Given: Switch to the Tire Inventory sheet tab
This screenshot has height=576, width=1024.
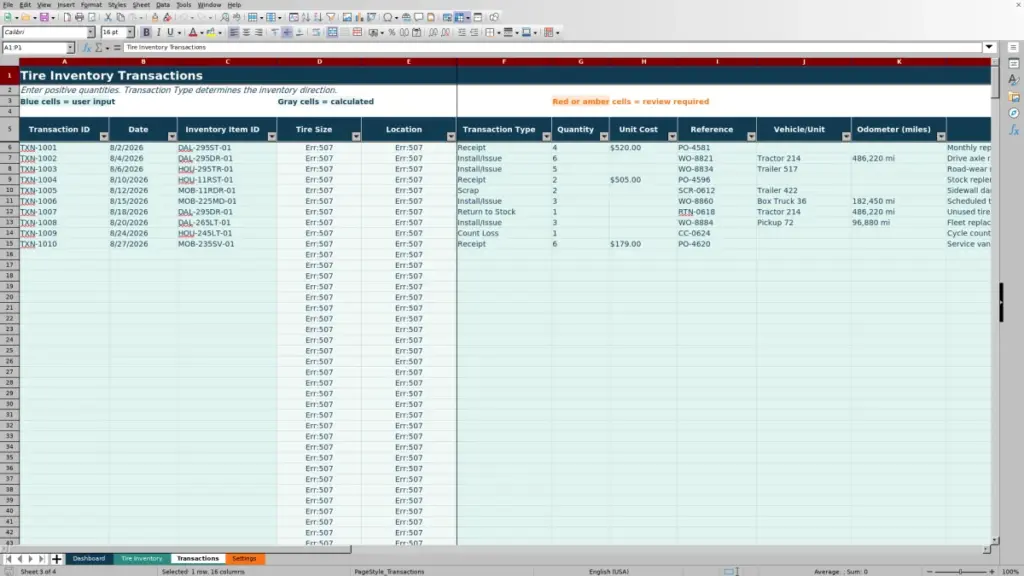Looking at the screenshot, I should point(142,559).
